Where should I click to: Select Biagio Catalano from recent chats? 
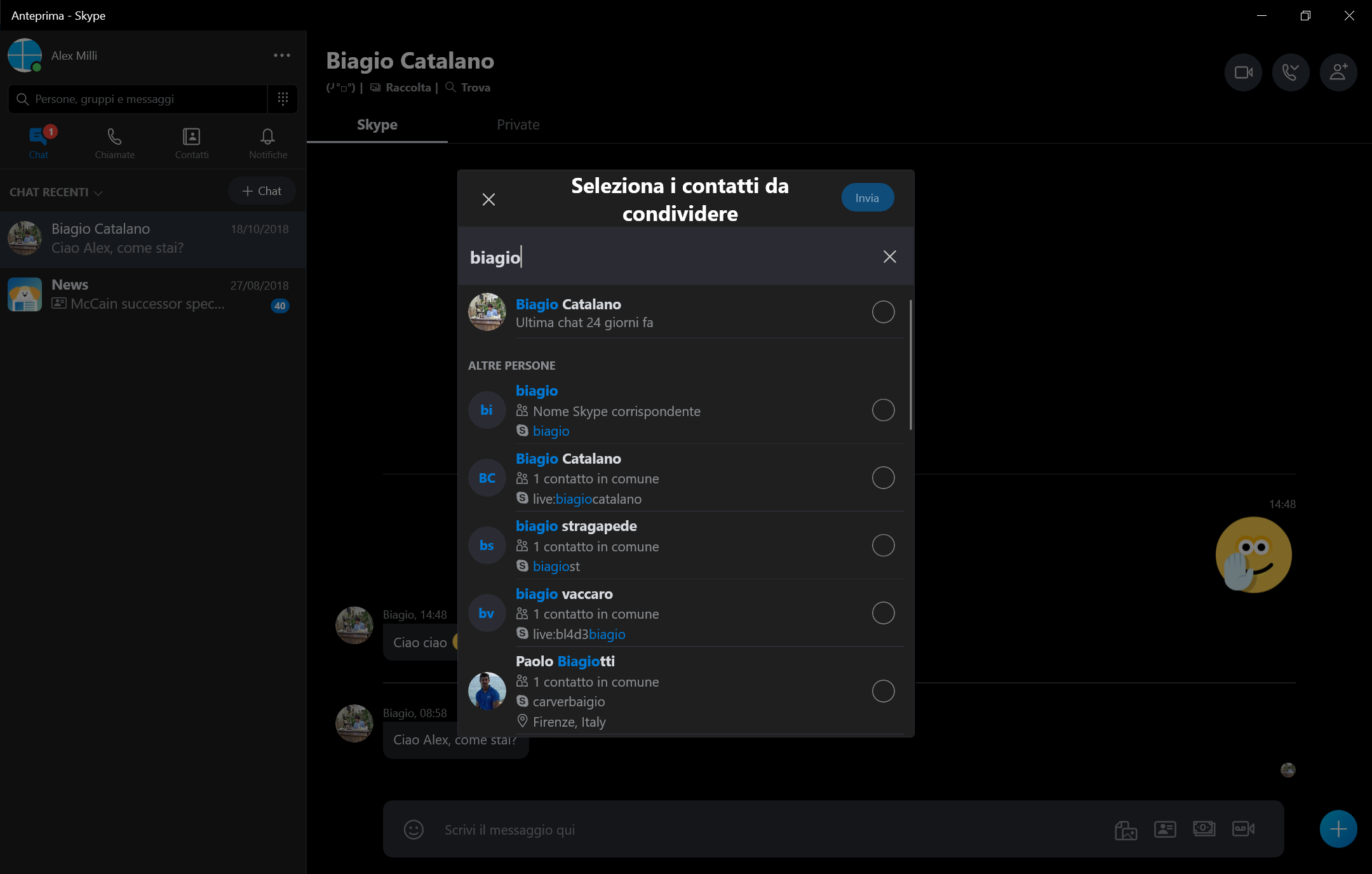pyautogui.click(x=153, y=239)
